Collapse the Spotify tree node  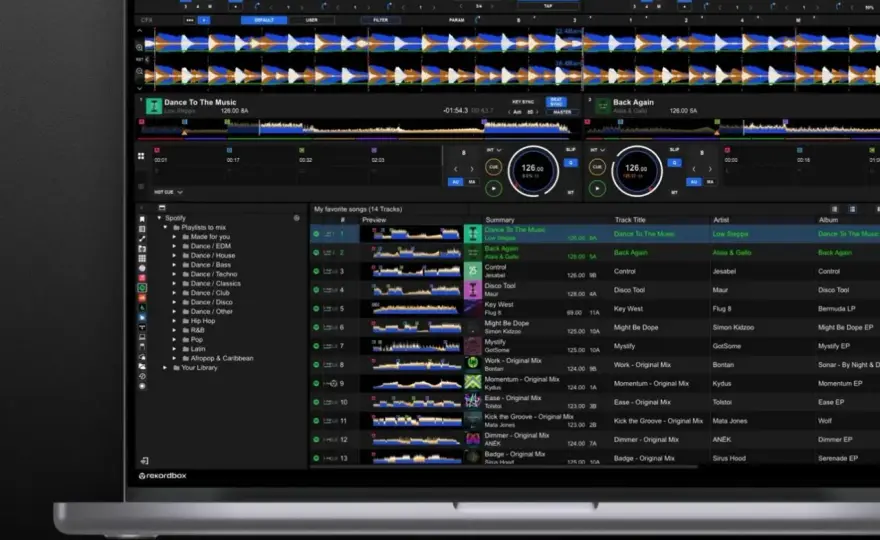pyautogui.click(x=159, y=218)
